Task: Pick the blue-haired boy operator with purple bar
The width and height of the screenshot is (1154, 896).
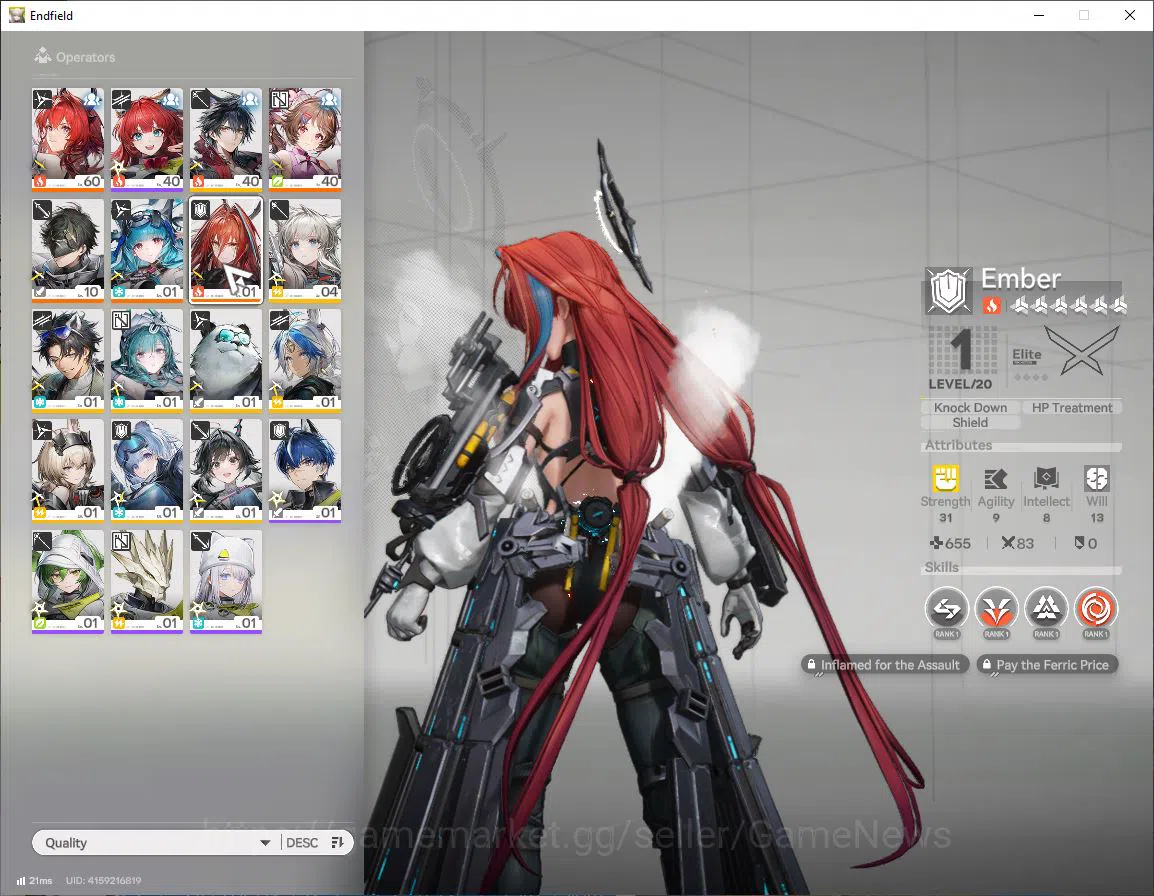Action: tap(305, 470)
